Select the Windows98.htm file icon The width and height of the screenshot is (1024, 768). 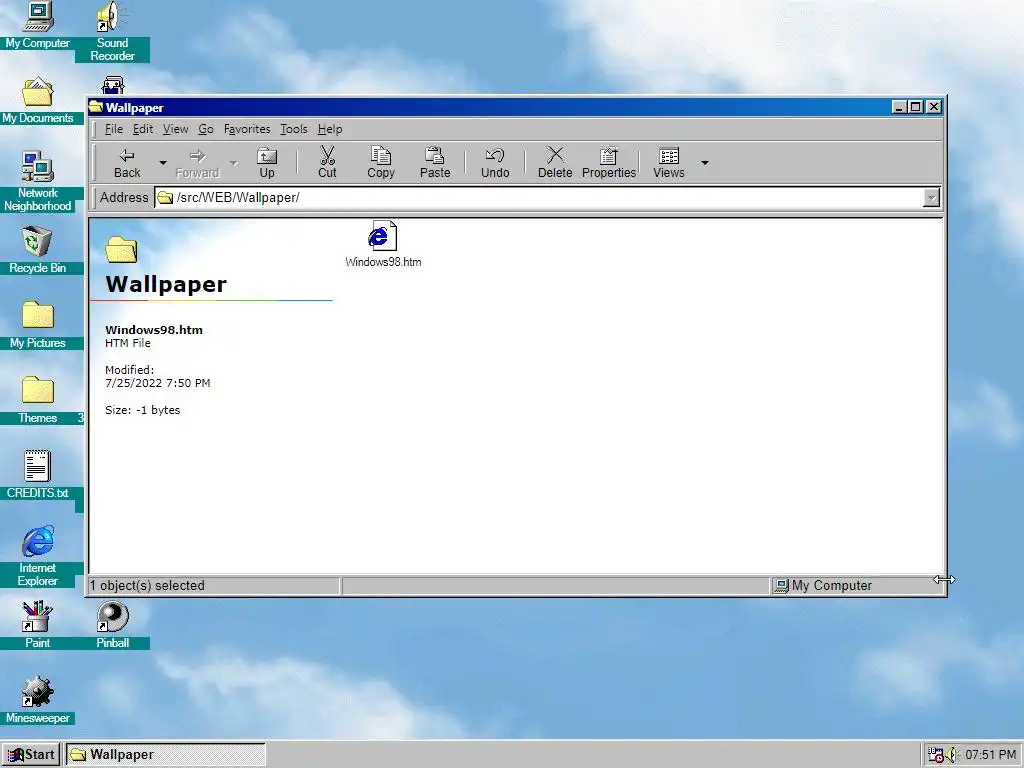click(383, 244)
